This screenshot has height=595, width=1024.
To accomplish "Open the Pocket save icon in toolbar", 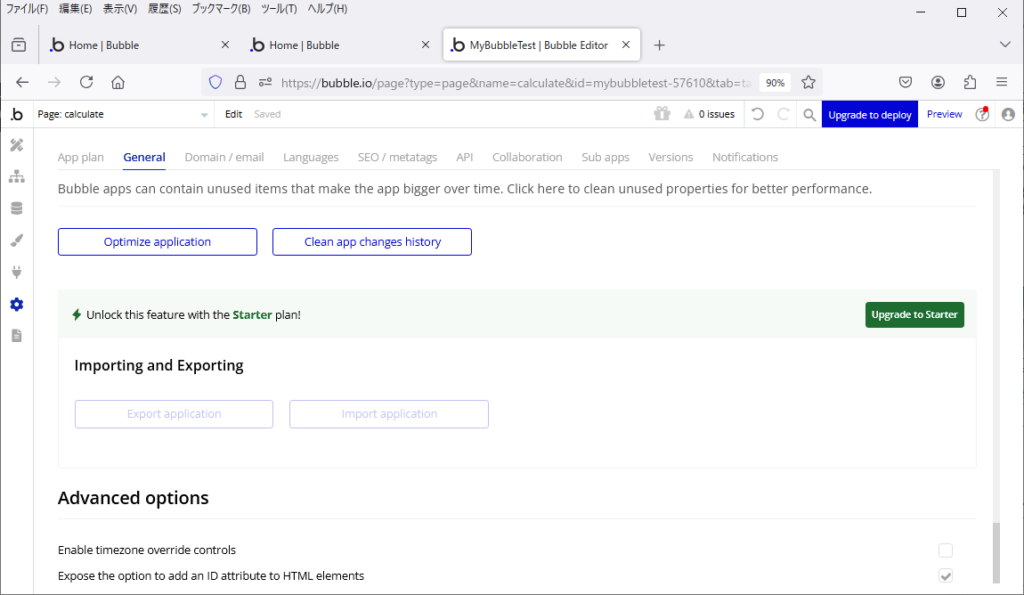I will [905, 82].
